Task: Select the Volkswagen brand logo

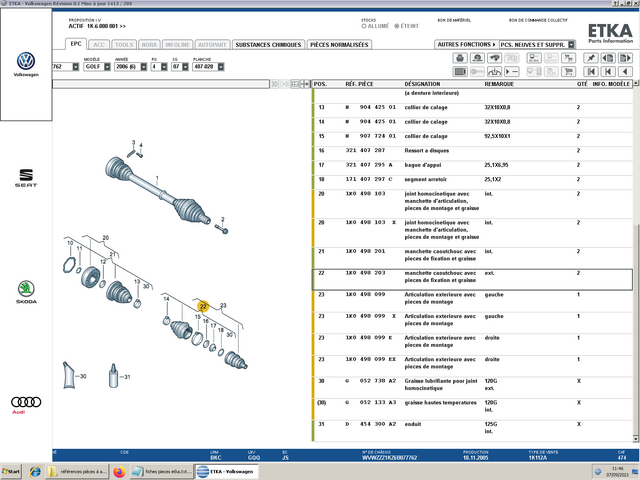Action: pyautogui.click(x=26, y=64)
